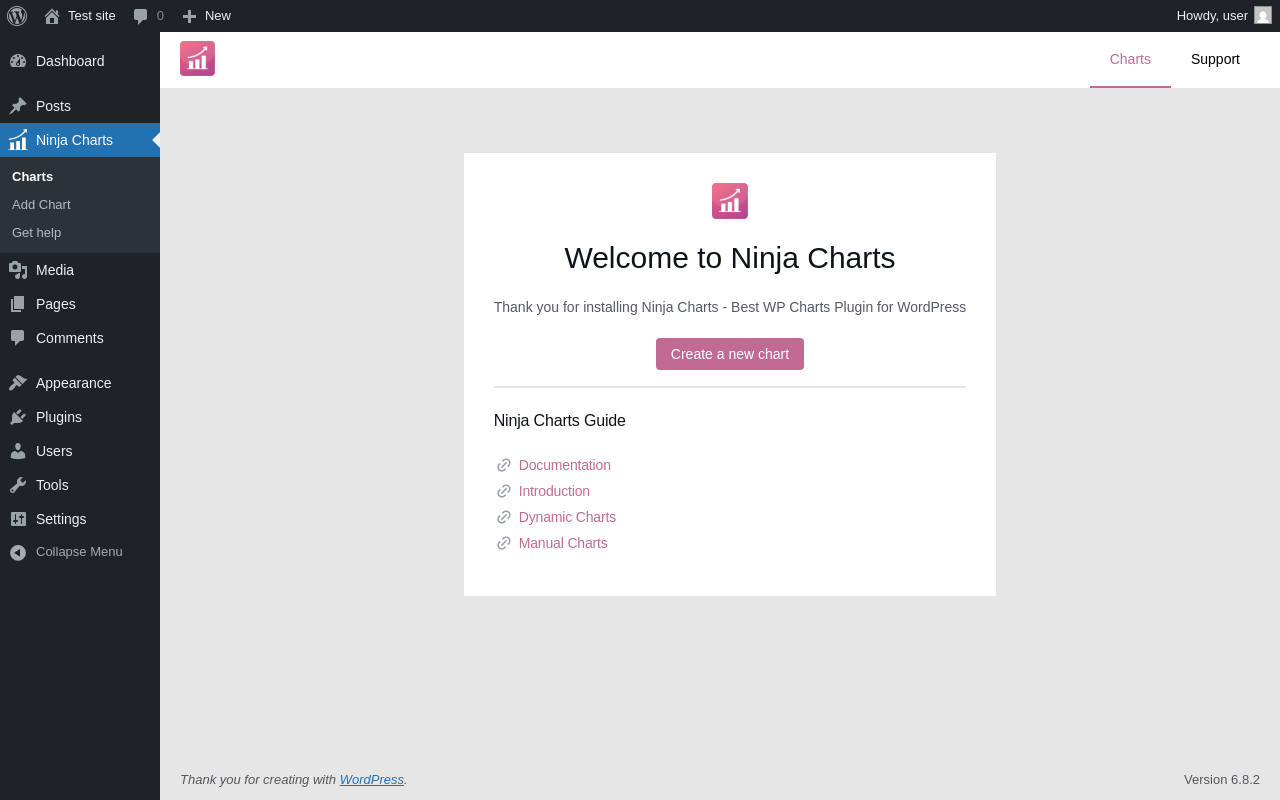Viewport: 1280px width, 800px height.
Task: Click the link icon beside Manual Charts
Action: 504,543
